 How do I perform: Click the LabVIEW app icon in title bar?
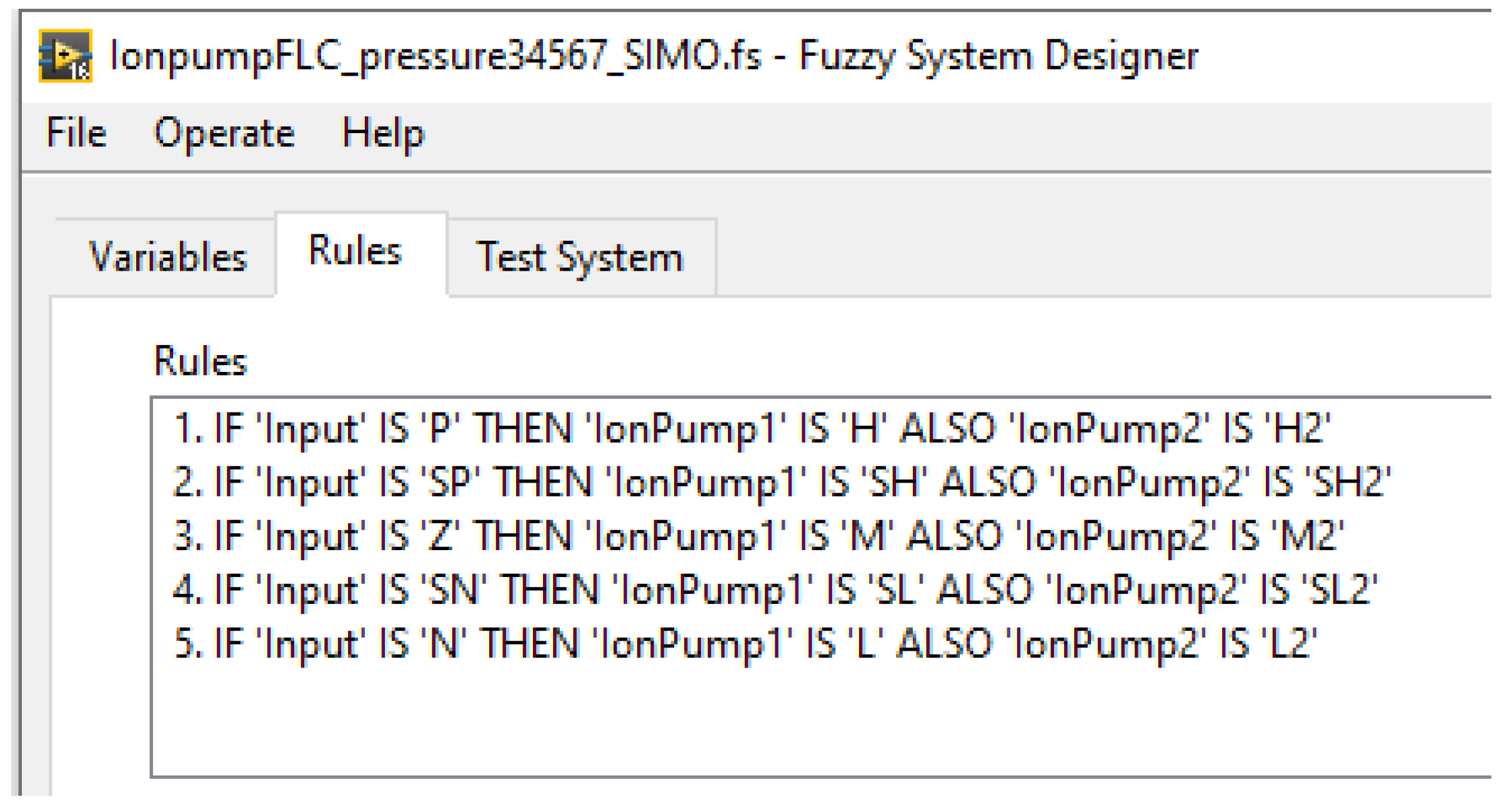point(65,56)
